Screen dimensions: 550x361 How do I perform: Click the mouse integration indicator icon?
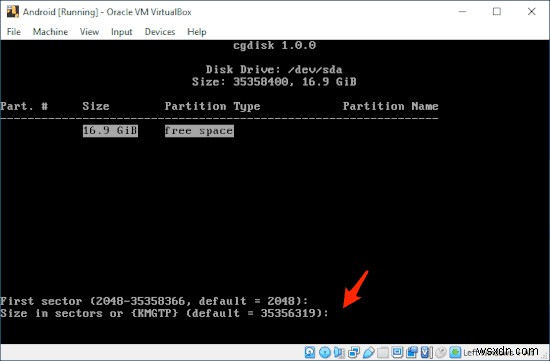[x=441, y=352]
